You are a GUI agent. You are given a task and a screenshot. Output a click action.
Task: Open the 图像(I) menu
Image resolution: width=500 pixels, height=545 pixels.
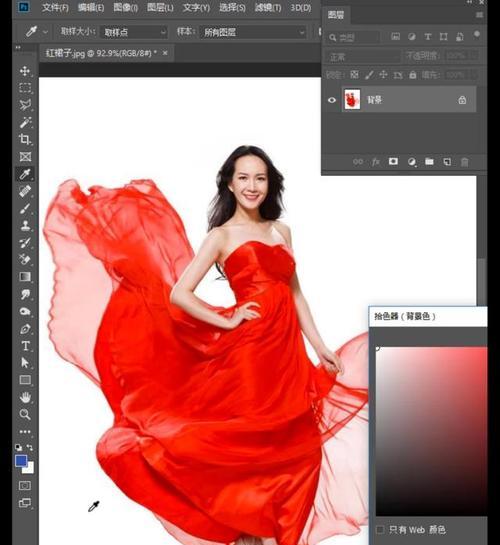click(125, 7)
